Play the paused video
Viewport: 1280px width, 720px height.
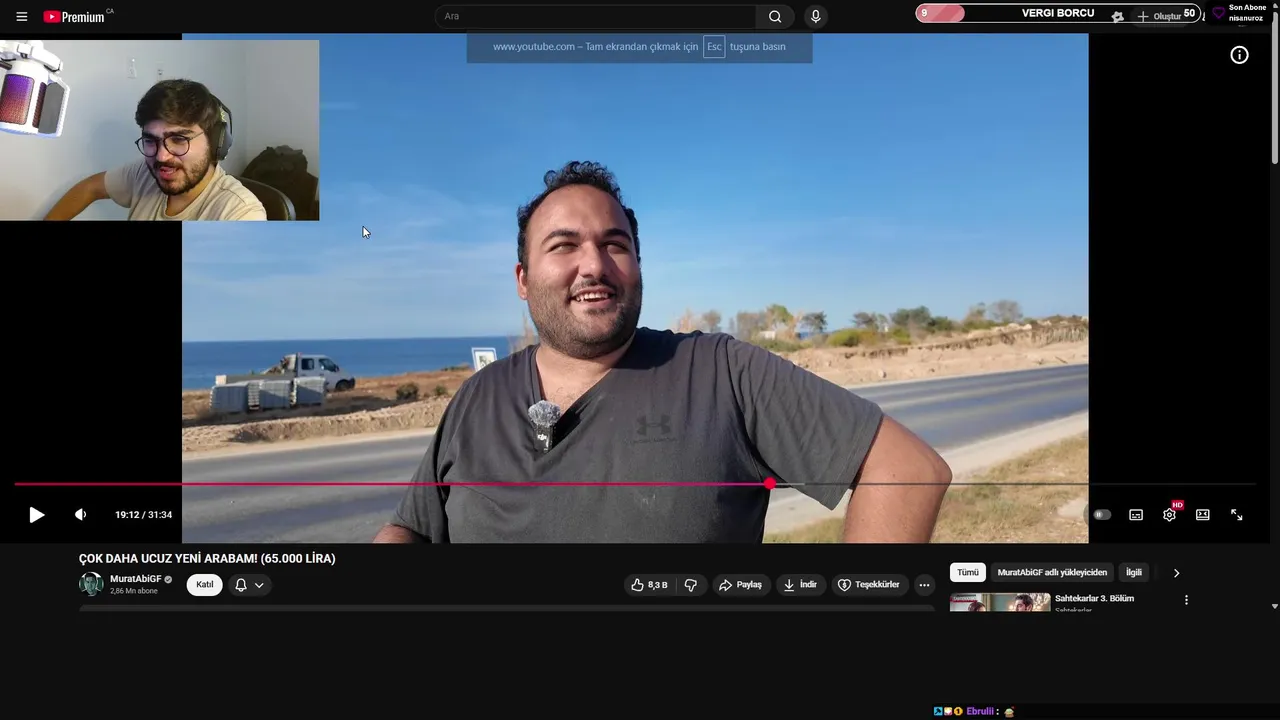point(36,514)
